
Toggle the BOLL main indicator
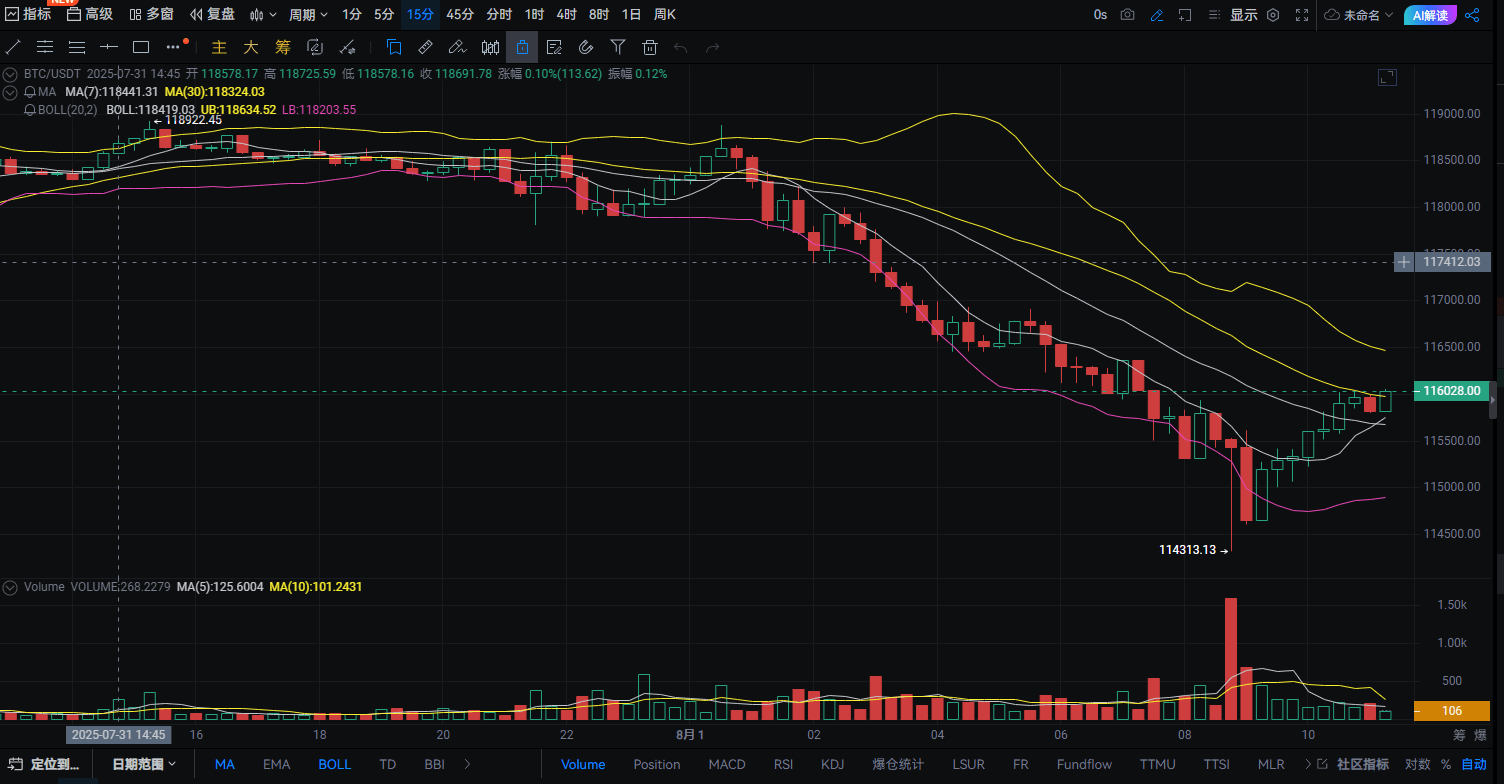[x=335, y=764]
